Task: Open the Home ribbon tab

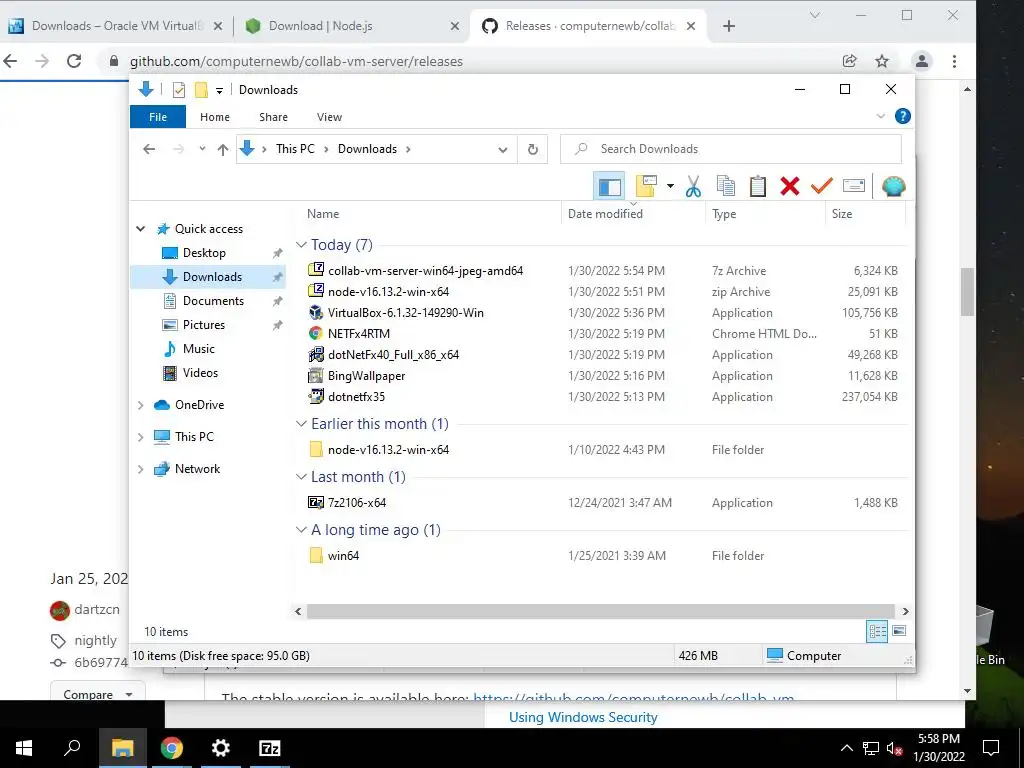Action: pyautogui.click(x=215, y=117)
